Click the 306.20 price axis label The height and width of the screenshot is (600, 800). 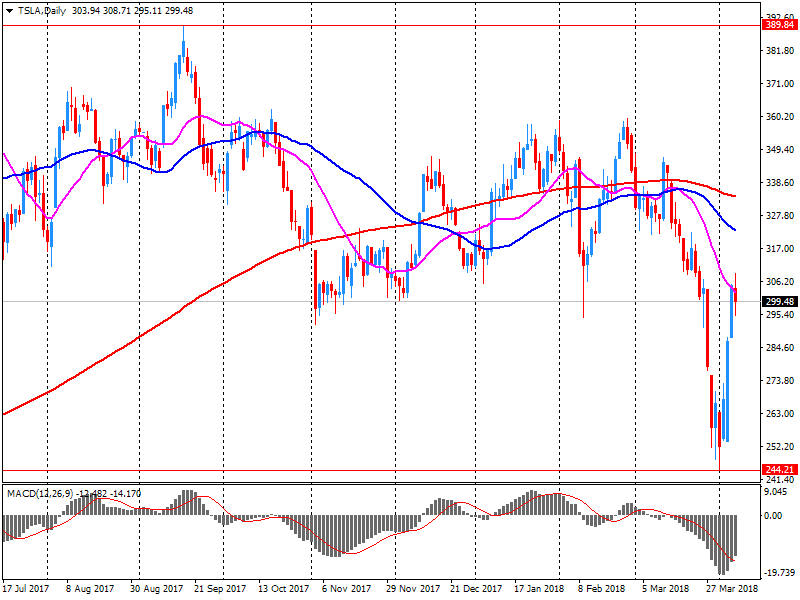click(x=780, y=282)
